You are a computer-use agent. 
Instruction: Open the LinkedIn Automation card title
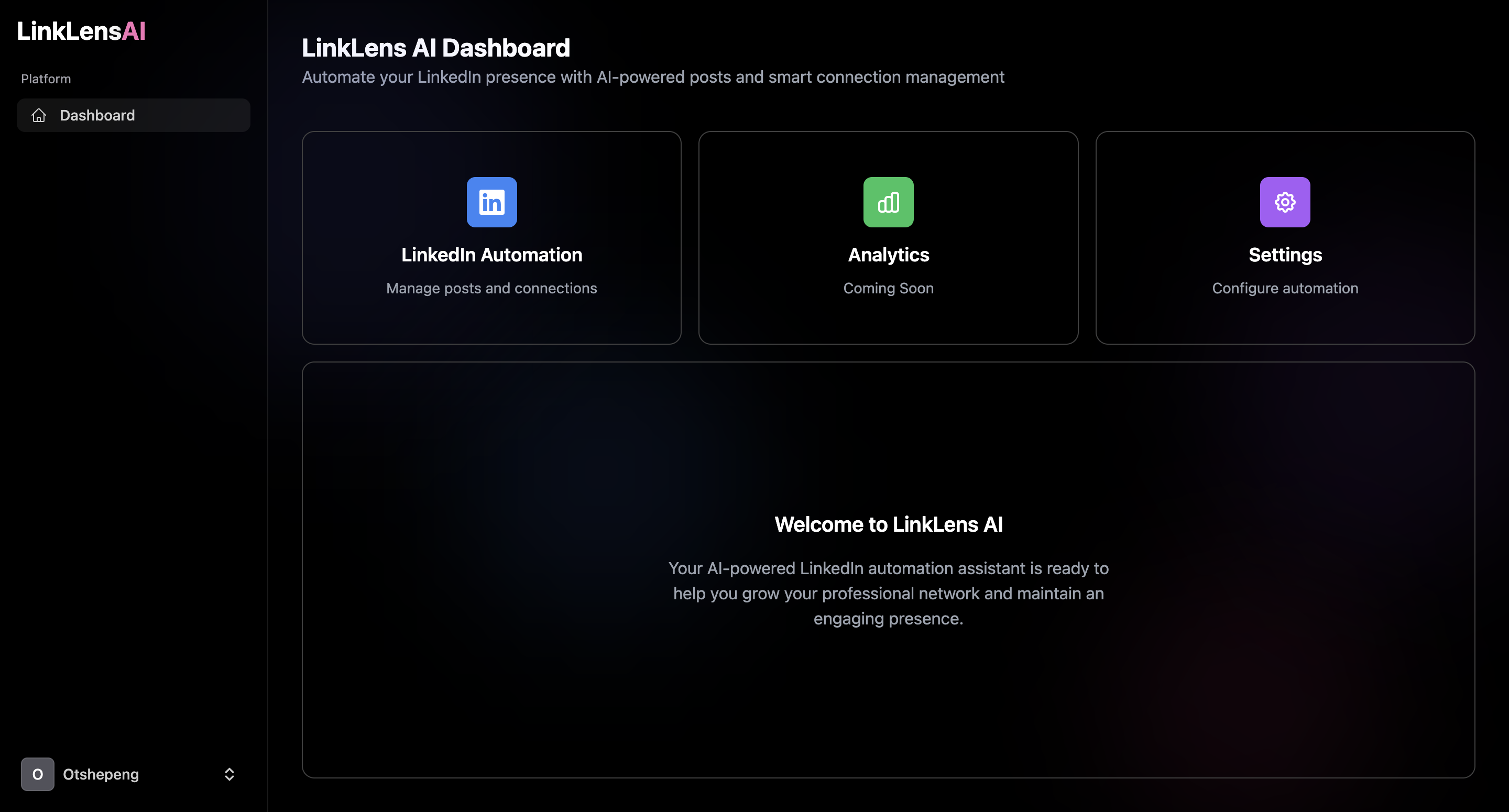pos(491,255)
